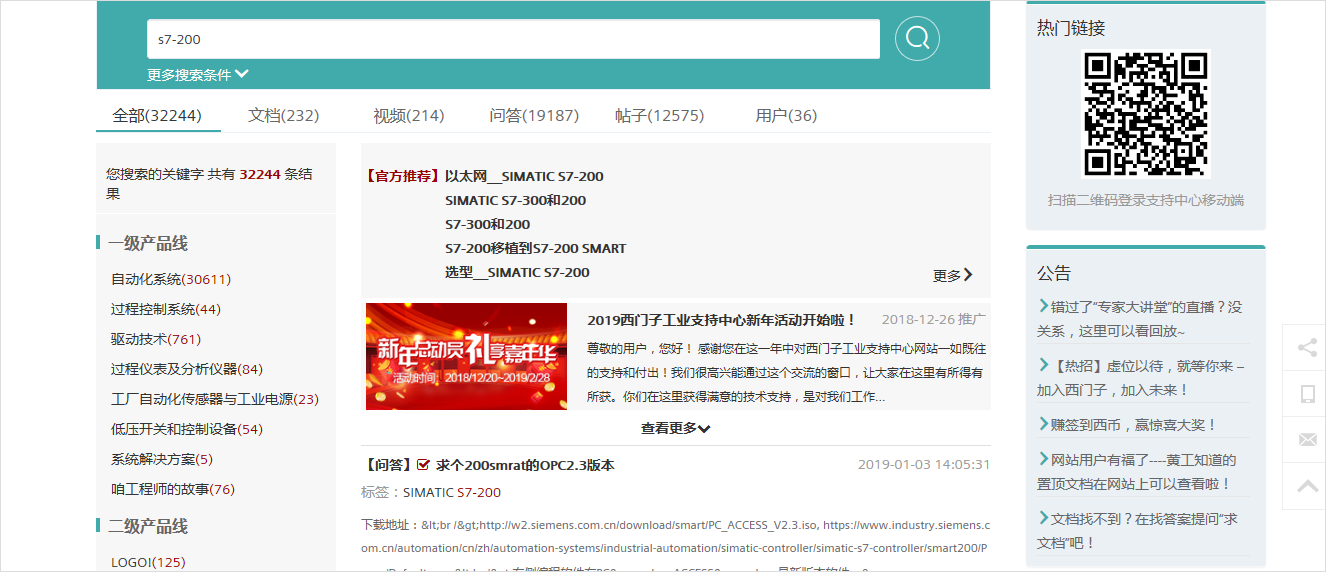The image size is (1326, 572).
Task: Expand 更多搜索条件 search options
Action: (x=198, y=75)
